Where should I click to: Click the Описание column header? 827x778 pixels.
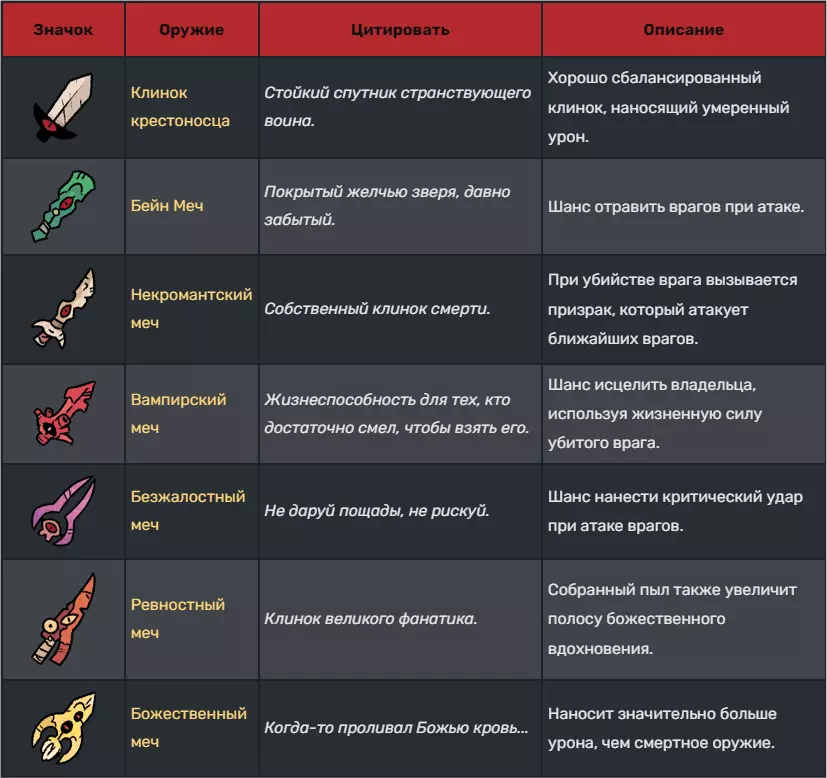tap(683, 29)
